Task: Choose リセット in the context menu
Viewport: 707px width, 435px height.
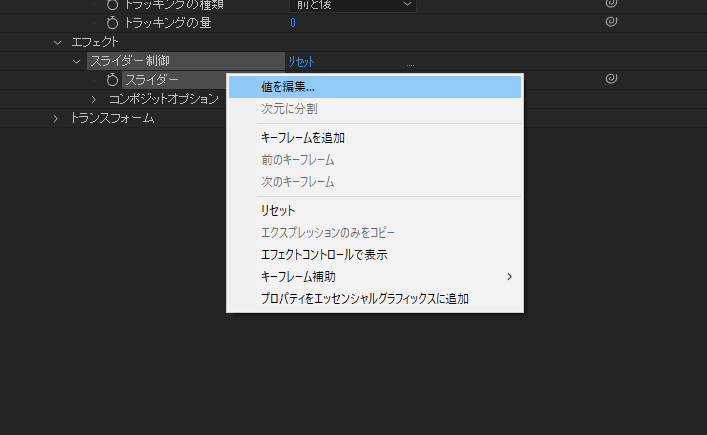Action: pyautogui.click(x=375, y=211)
